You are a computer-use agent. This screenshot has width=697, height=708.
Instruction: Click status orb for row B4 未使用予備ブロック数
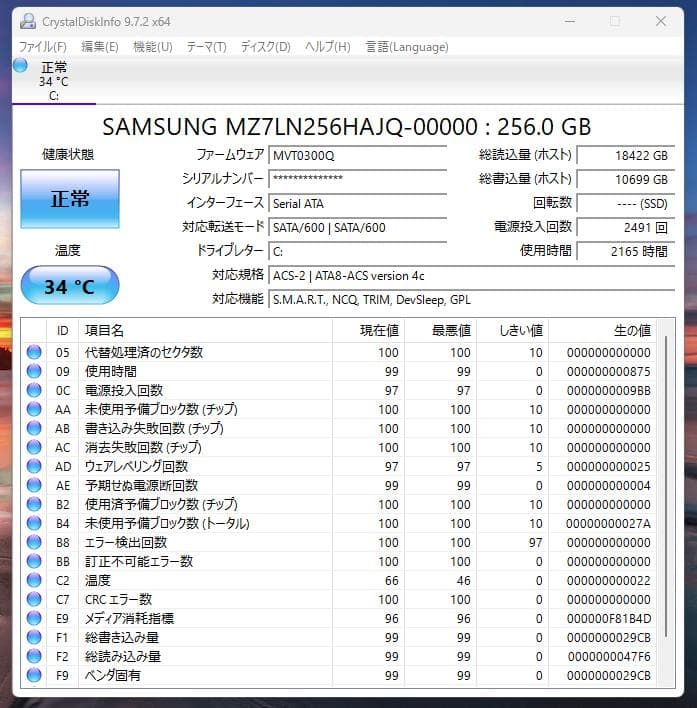pyautogui.click(x=34, y=523)
